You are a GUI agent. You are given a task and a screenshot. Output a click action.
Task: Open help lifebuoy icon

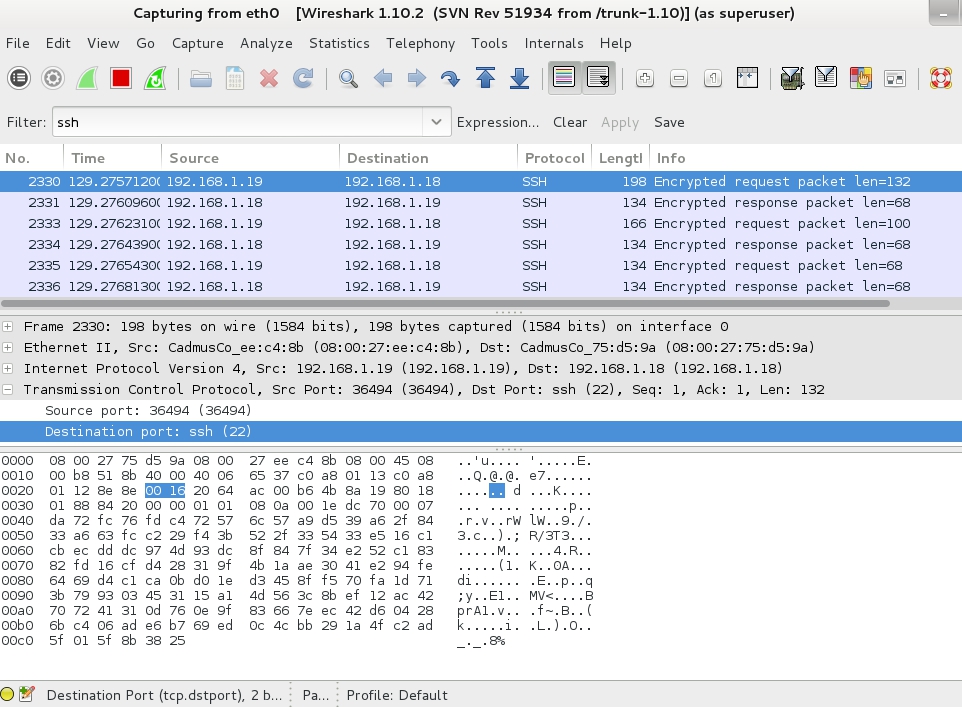tap(941, 78)
